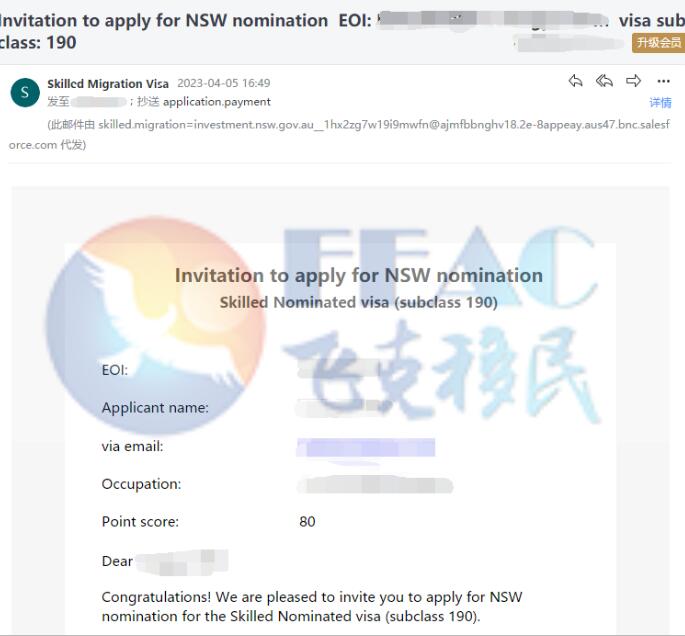The height and width of the screenshot is (636, 685).
Task: Click the Point score value 80
Action: 307,521
